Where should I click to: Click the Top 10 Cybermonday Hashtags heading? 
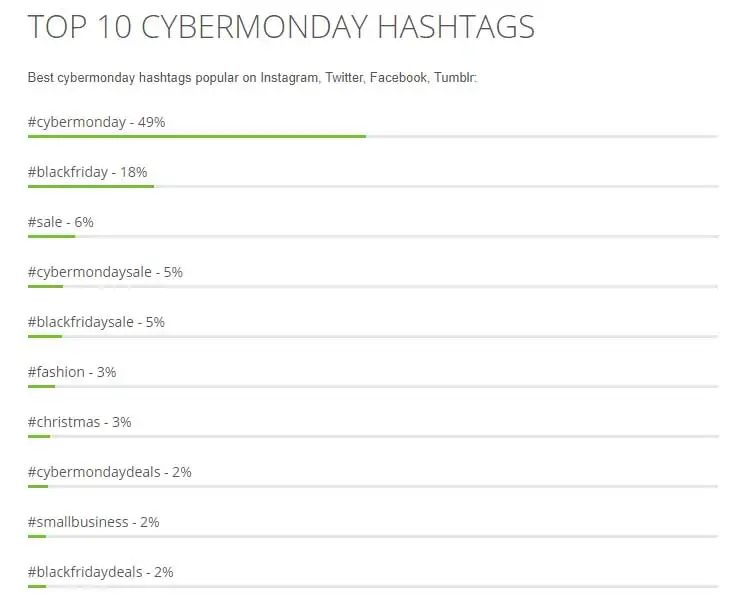pos(281,28)
